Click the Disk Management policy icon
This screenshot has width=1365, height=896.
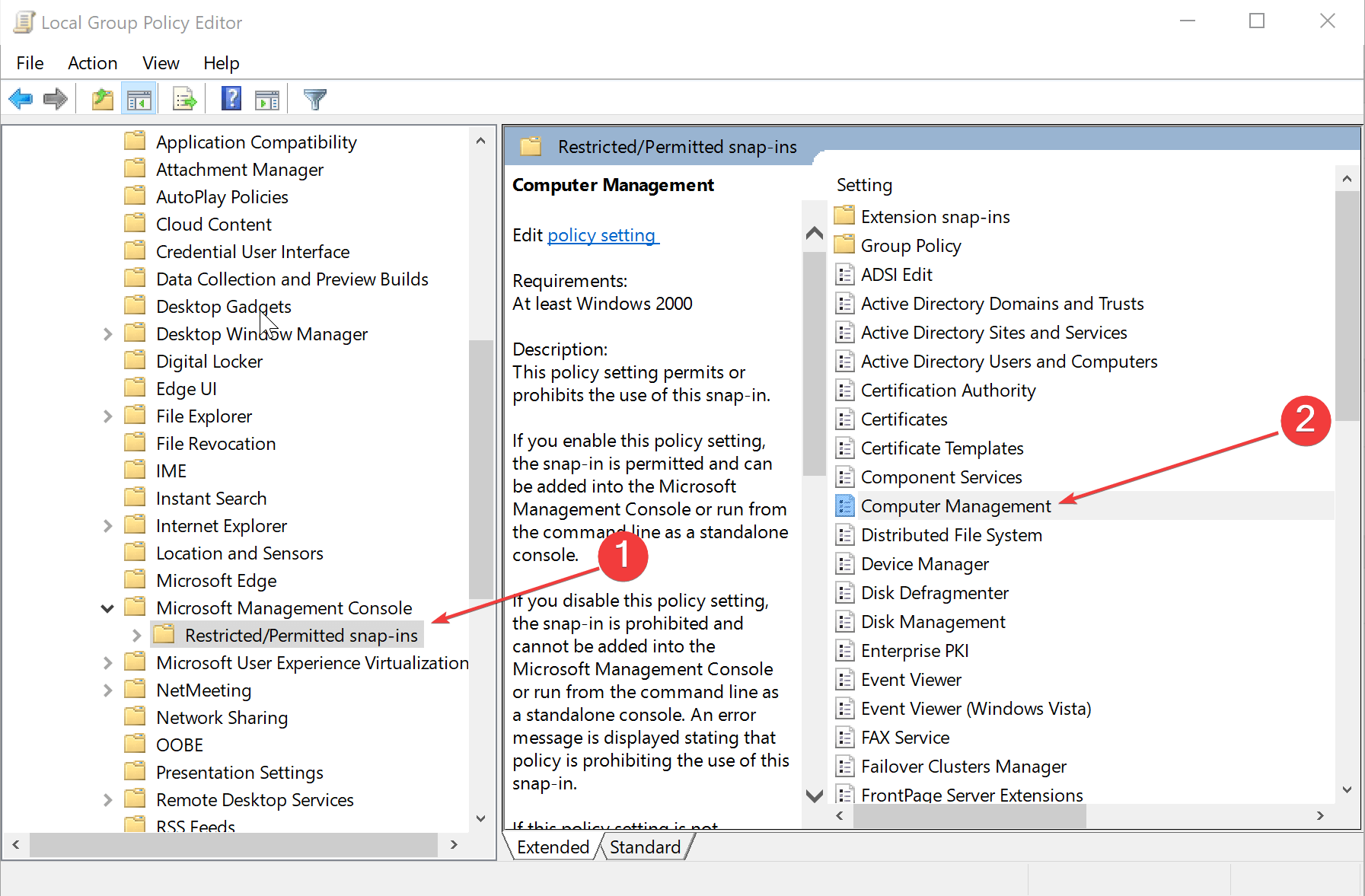[844, 621]
